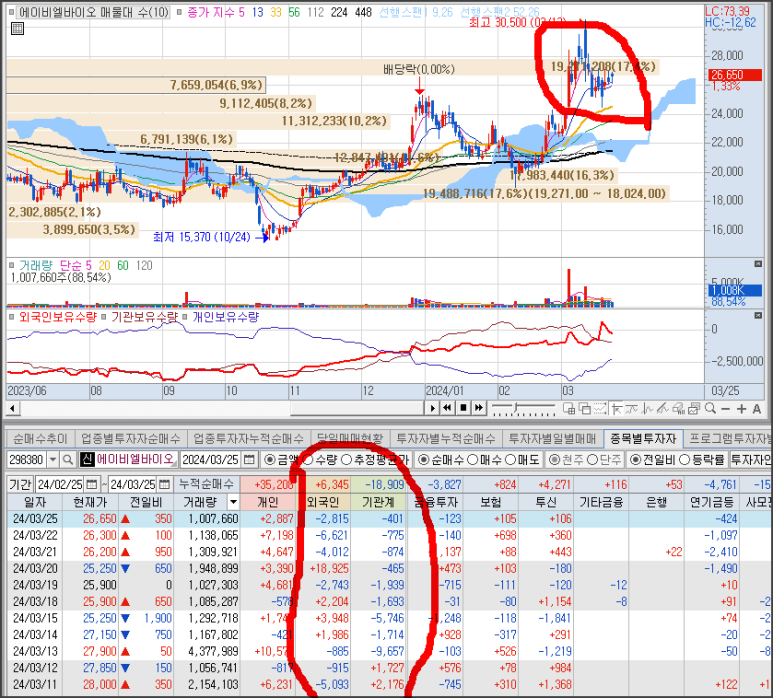Click the drawing pencil line icon
Image resolution: width=773 pixels, height=698 pixels.
663,409
